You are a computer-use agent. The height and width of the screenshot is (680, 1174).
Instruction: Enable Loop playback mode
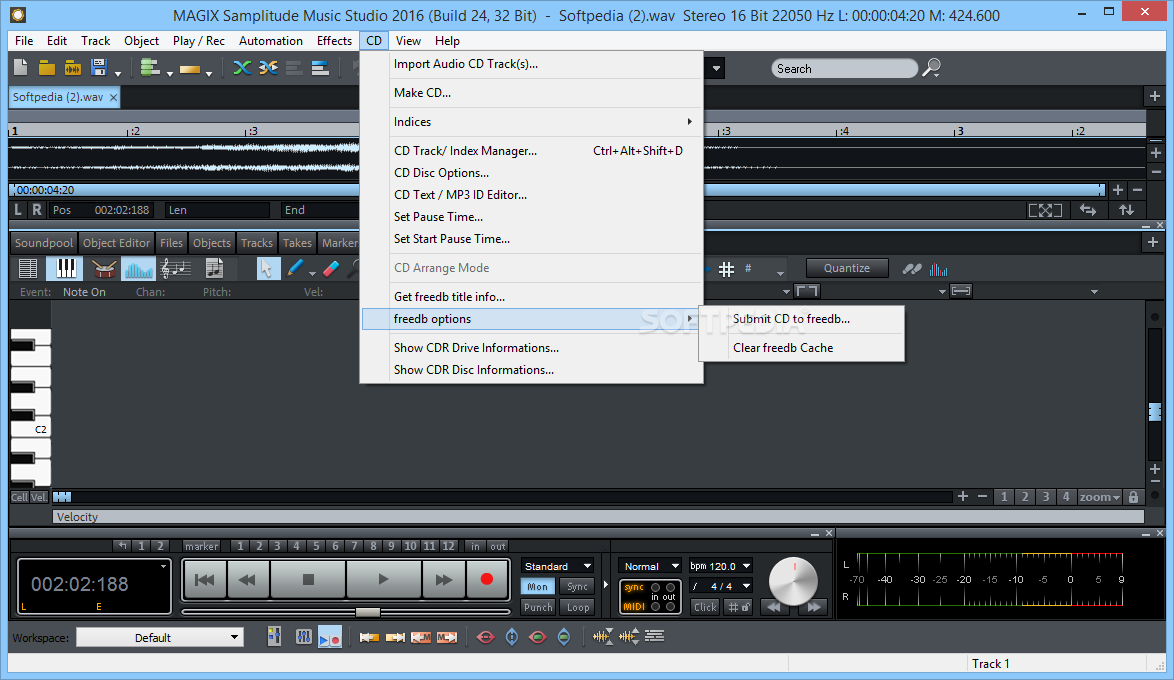[x=577, y=607]
